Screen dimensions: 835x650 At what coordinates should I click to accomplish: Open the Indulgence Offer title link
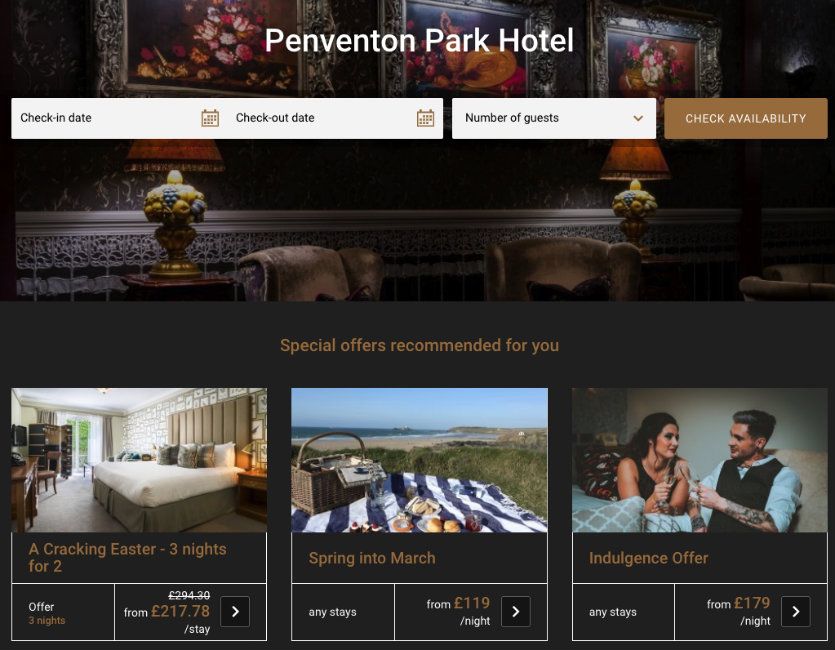[x=648, y=558]
